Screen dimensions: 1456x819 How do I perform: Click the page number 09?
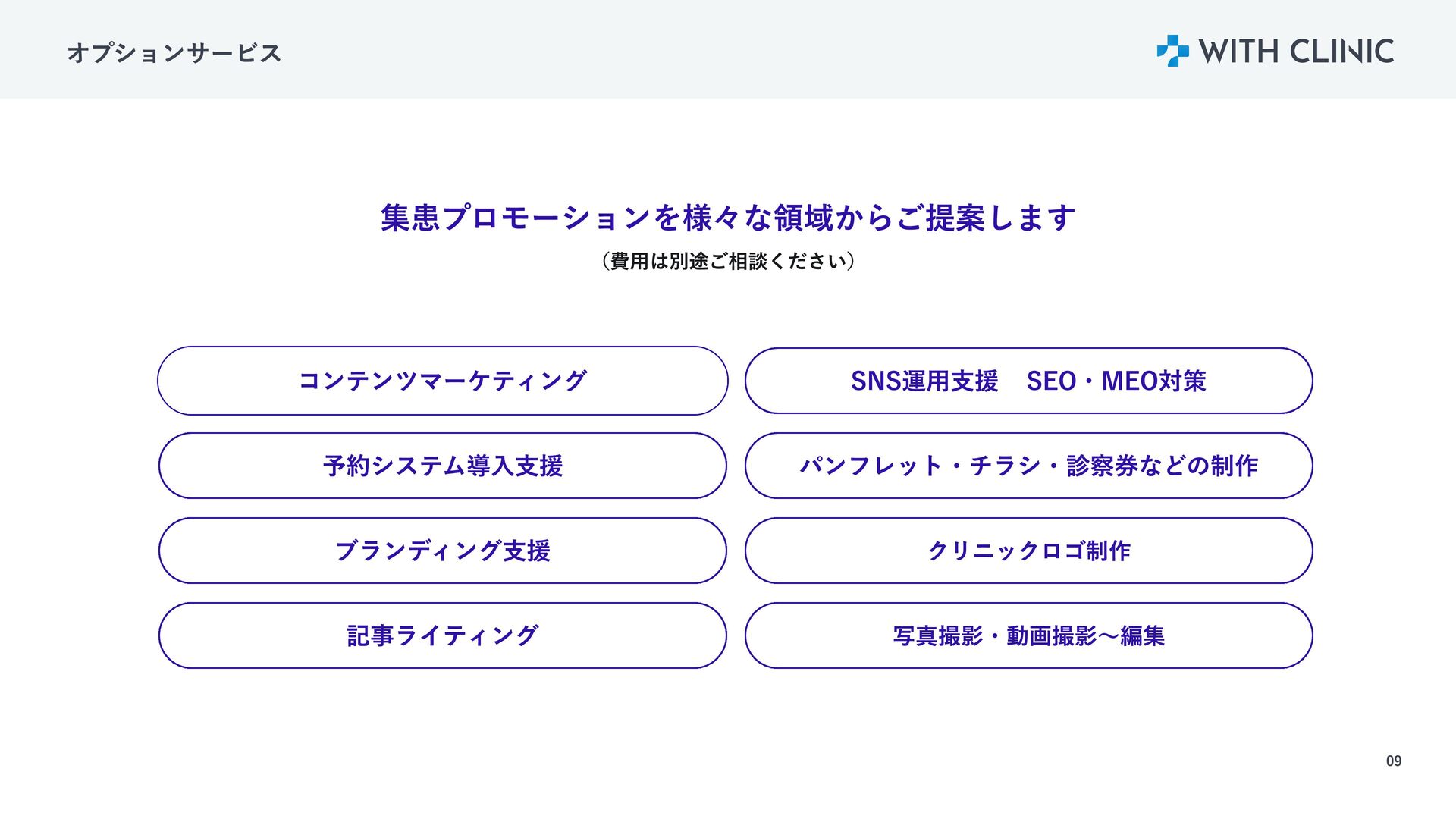(x=1394, y=761)
